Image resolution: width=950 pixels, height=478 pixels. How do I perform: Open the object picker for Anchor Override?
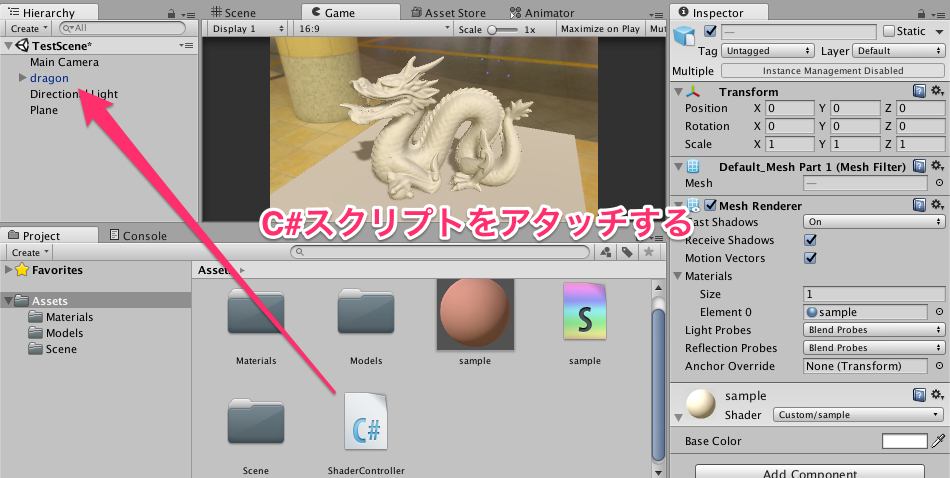939,366
